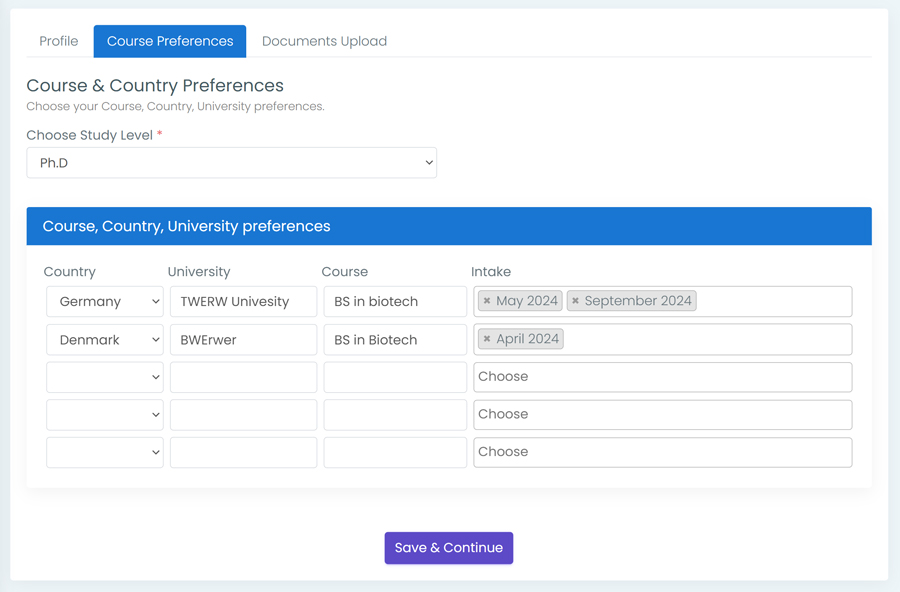
Task: Expand the Denmark country dropdown
Action: pyautogui.click(x=105, y=339)
